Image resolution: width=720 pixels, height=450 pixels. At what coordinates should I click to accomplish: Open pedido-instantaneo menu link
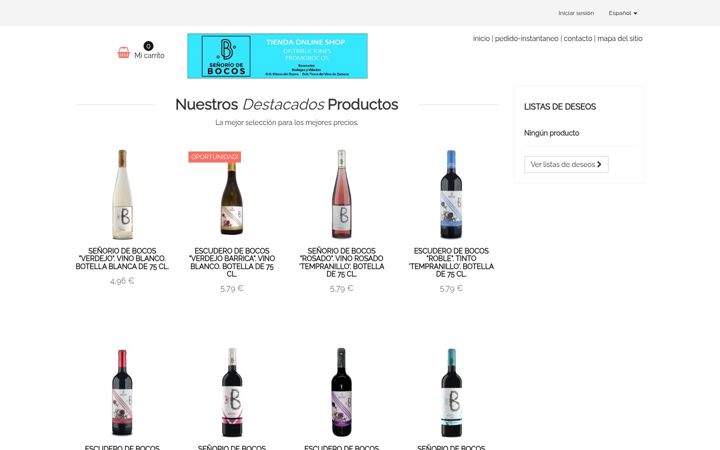pos(527,39)
